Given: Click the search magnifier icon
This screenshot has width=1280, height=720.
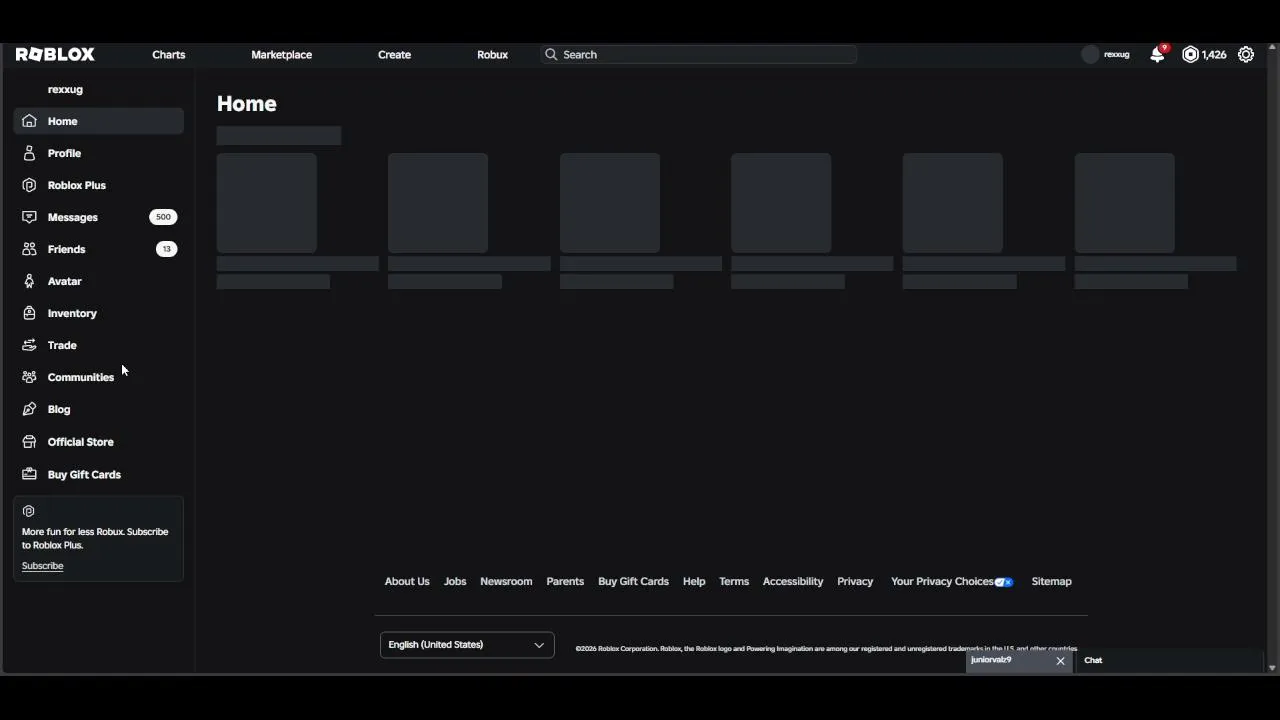Looking at the screenshot, I should (x=551, y=55).
